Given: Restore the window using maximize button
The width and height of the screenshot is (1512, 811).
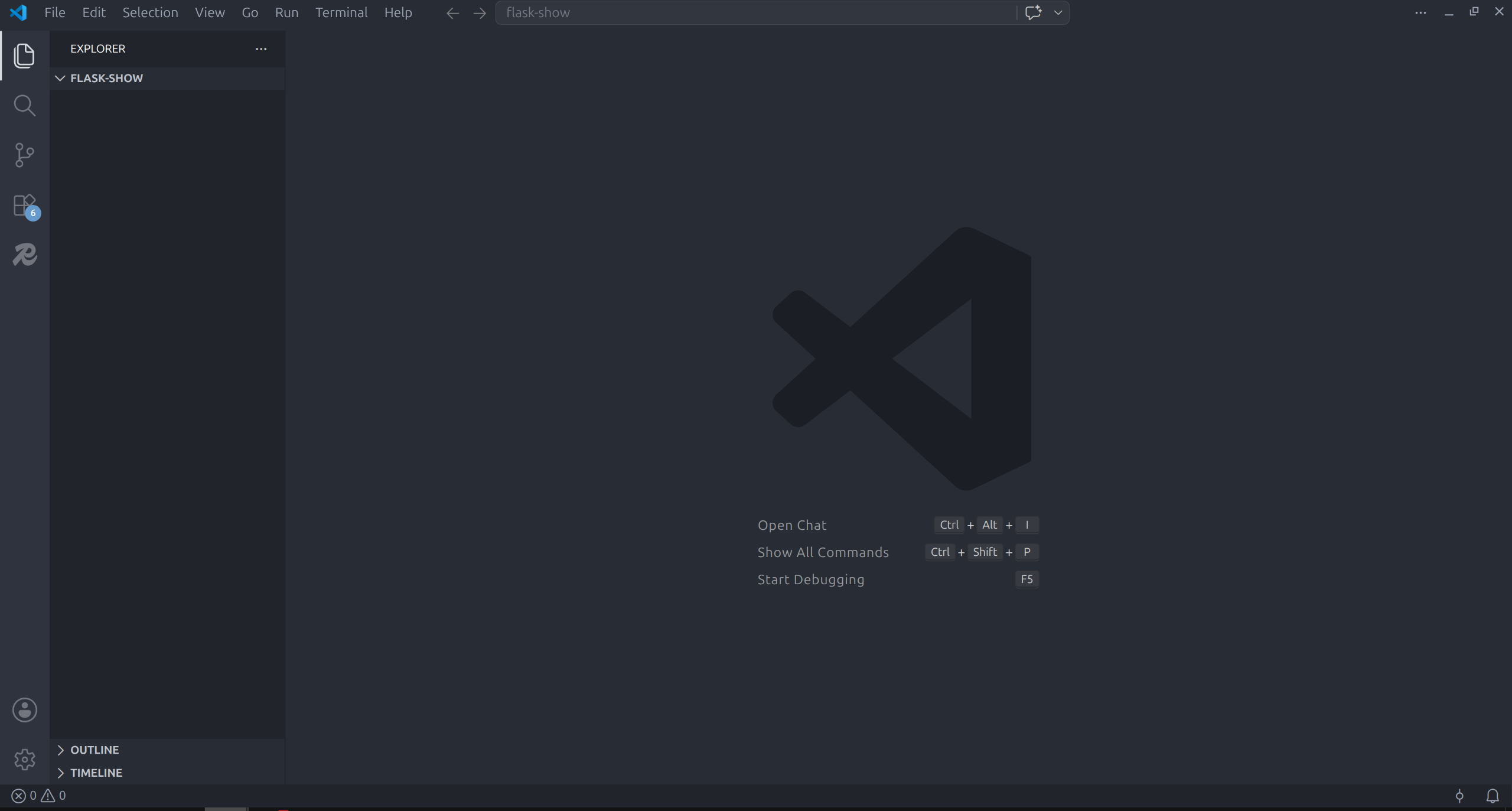Looking at the screenshot, I should point(1474,12).
